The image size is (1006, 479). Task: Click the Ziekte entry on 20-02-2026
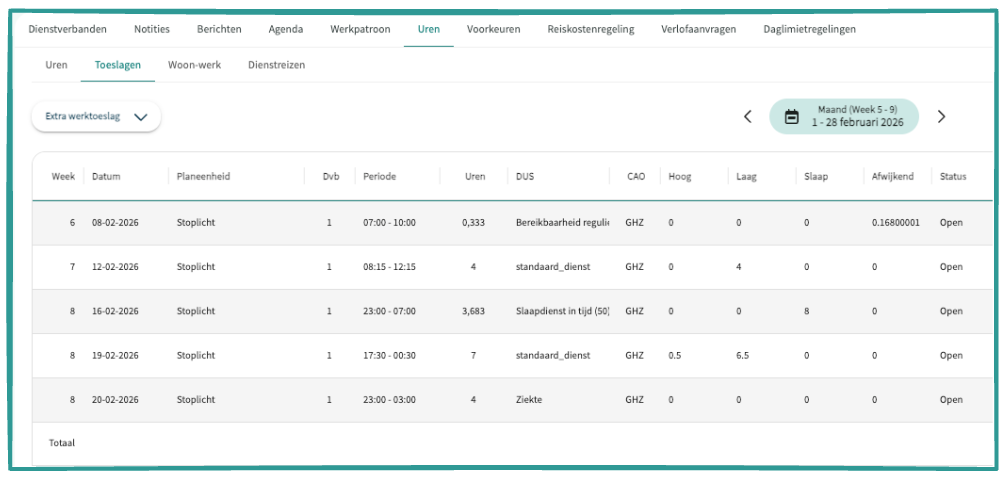click(529, 399)
